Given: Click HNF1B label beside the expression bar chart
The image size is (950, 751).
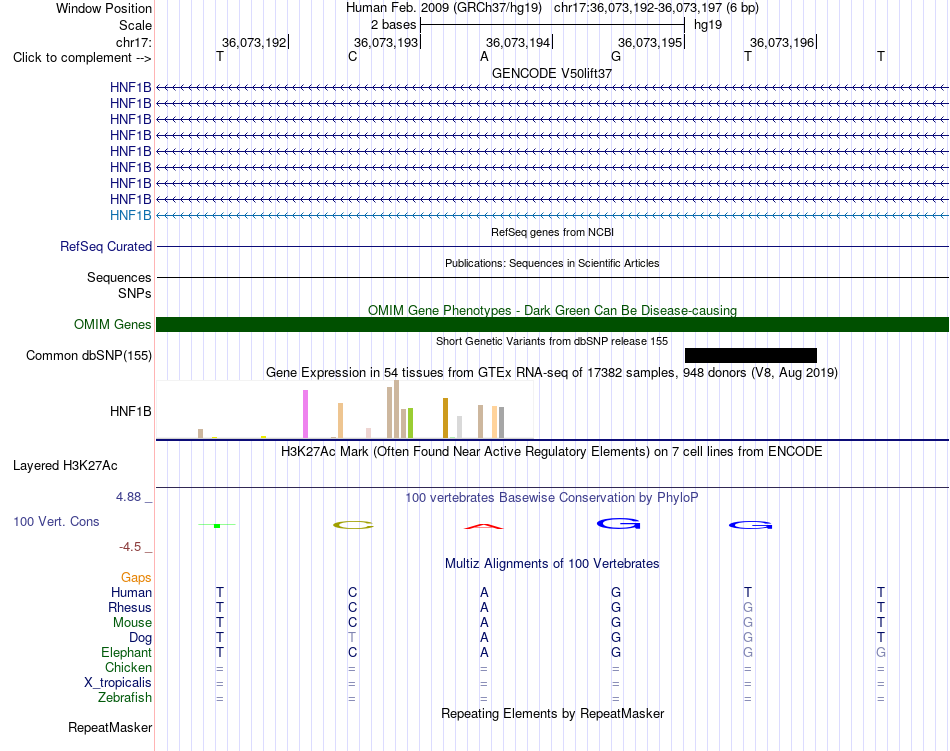Looking at the screenshot, I should 130,411.
